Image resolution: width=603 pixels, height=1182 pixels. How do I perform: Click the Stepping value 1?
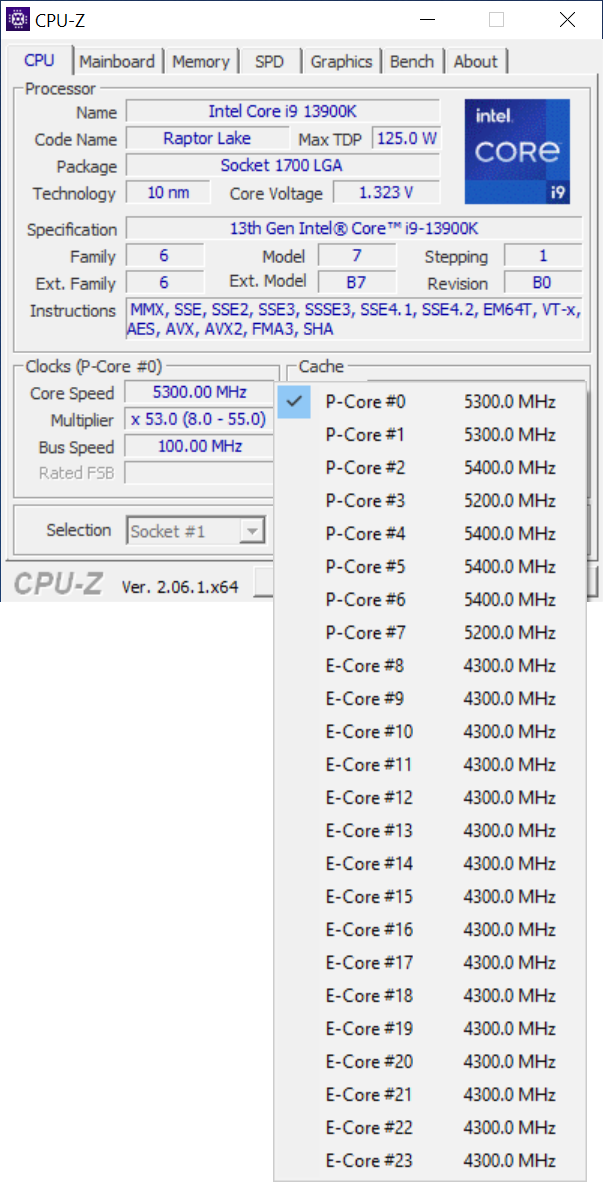(543, 256)
